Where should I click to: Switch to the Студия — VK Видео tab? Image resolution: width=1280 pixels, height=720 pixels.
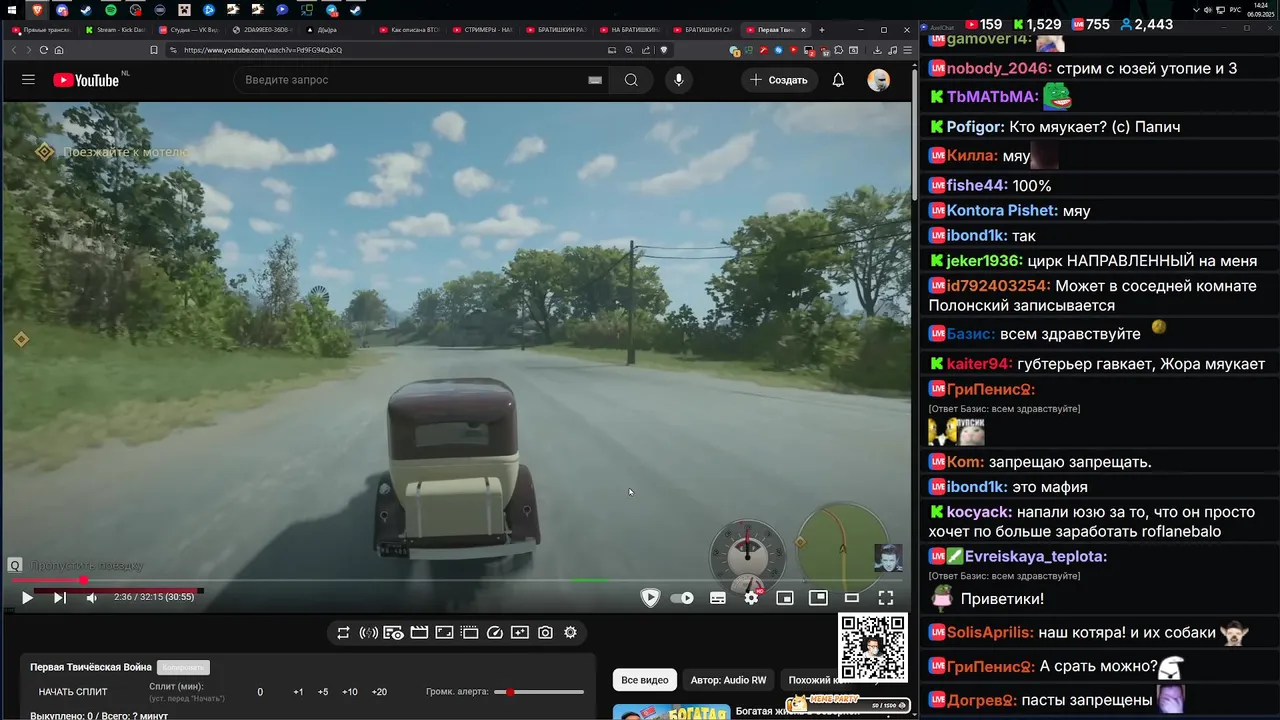[188, 30]
